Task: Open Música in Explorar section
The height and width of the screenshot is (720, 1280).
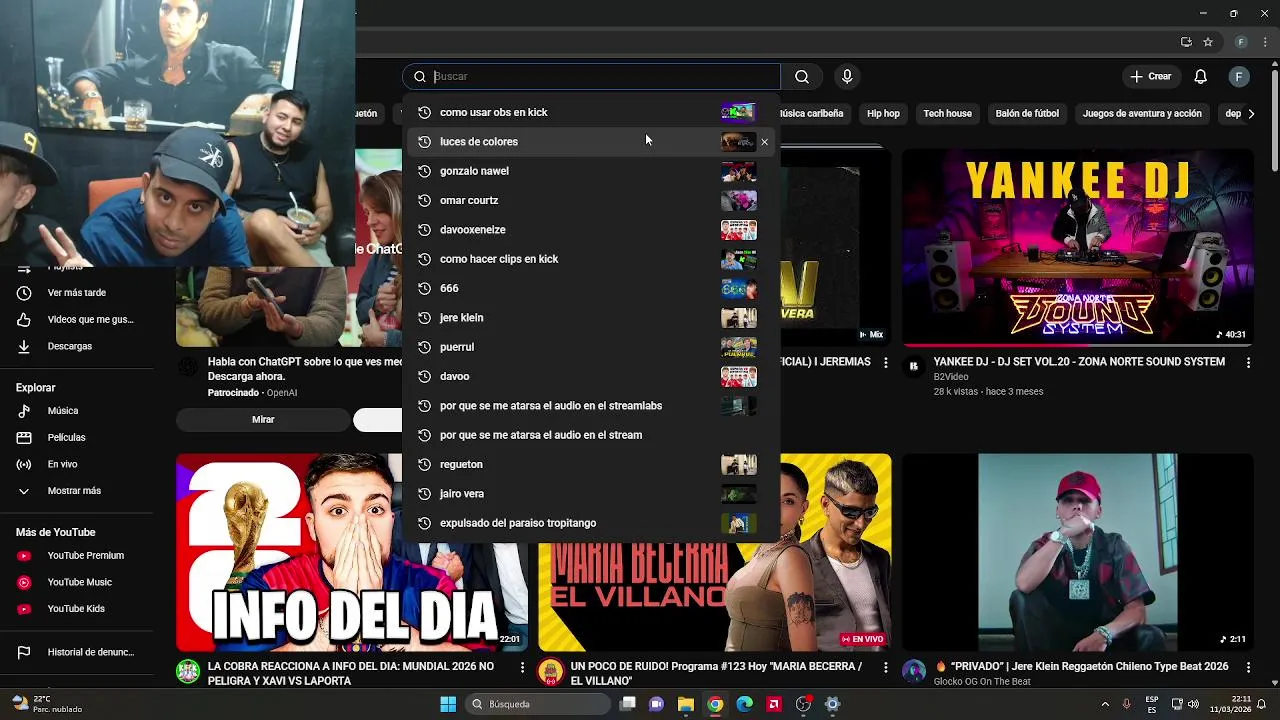Action: [x=77, y=411]
